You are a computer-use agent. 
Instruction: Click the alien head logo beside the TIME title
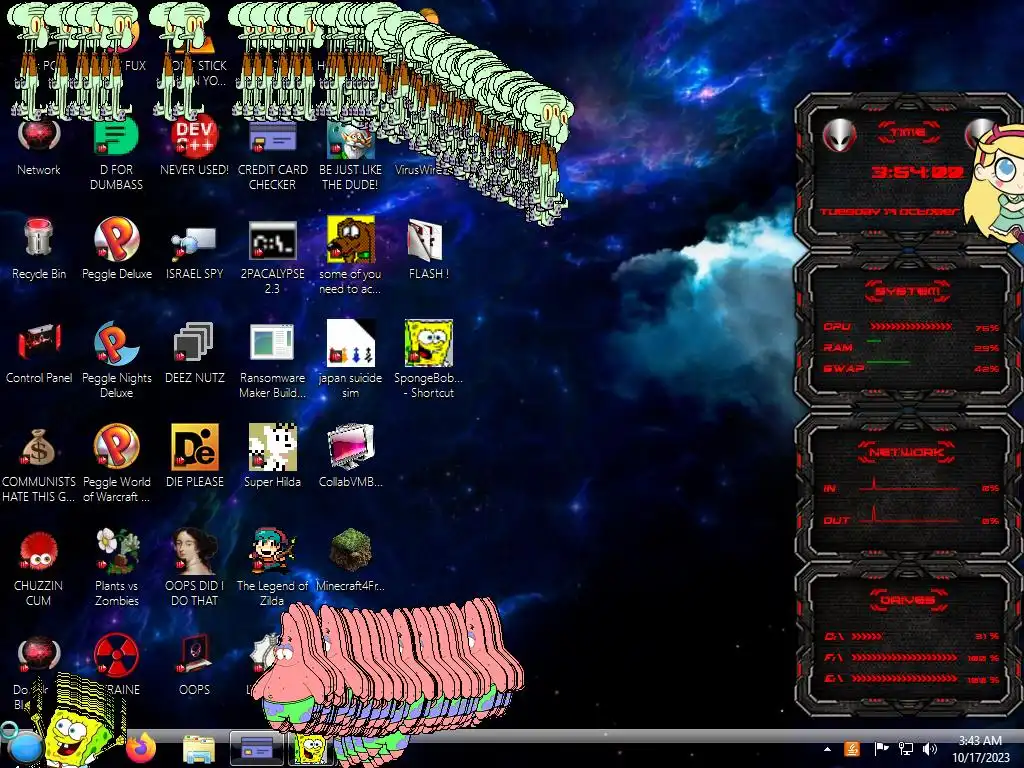point(840,136)
